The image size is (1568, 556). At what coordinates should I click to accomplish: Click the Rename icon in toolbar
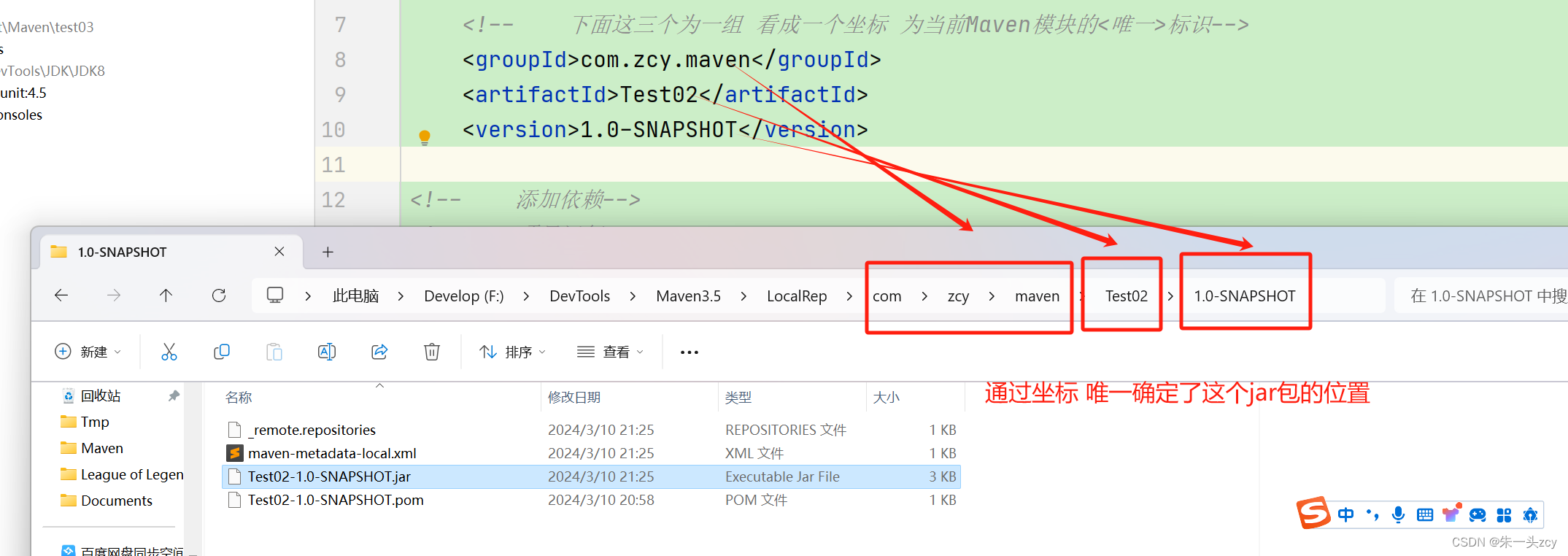(x=327, y=352)
